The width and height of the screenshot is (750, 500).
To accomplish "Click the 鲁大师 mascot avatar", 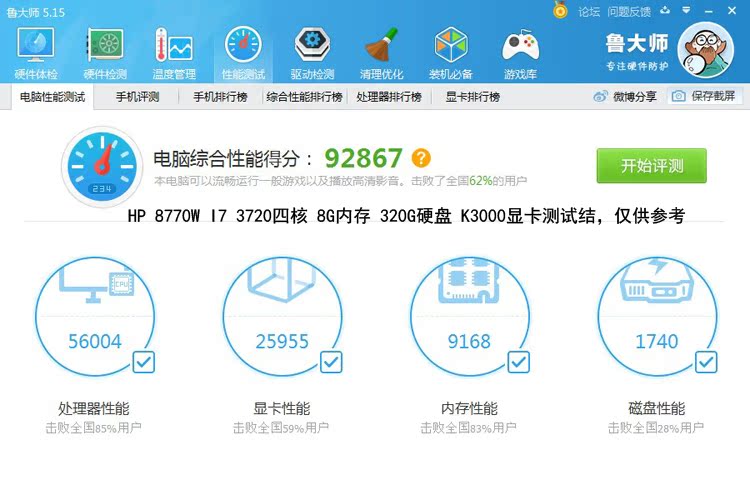I will click(706, 50).
